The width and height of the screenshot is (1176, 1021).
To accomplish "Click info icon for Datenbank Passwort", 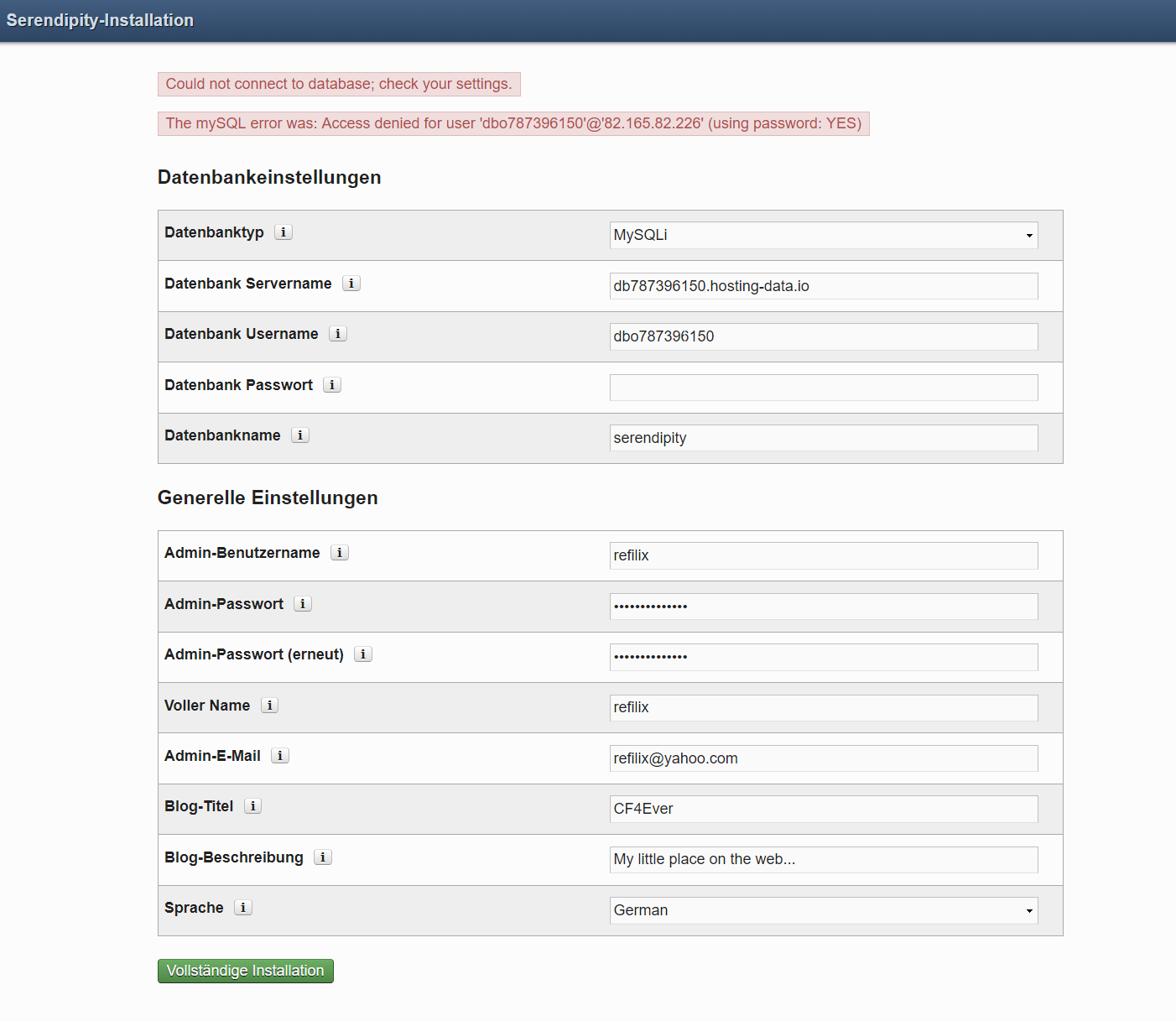I will tap(332, 385).
